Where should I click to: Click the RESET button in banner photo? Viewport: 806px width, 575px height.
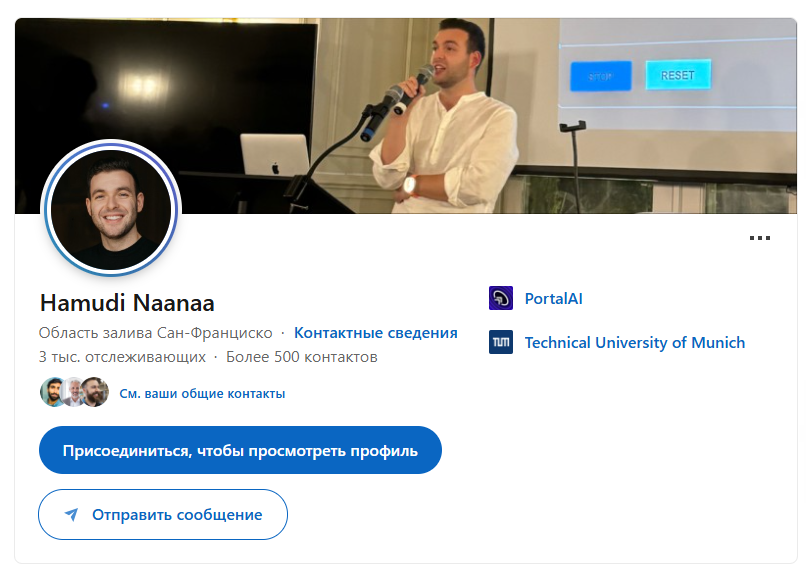click(678, 75)
